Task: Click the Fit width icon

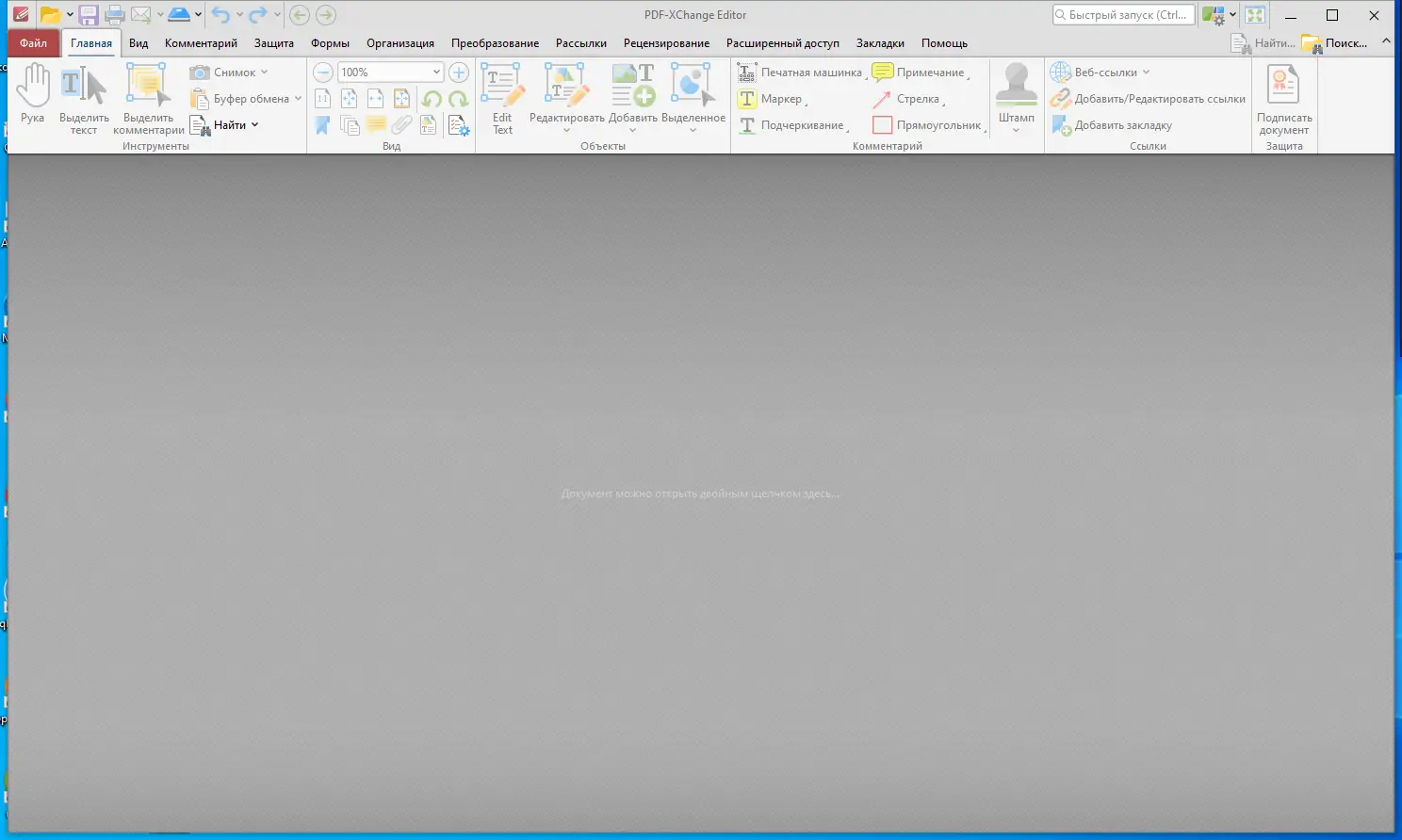Action: pyautogui.click(x=375, y=99)
